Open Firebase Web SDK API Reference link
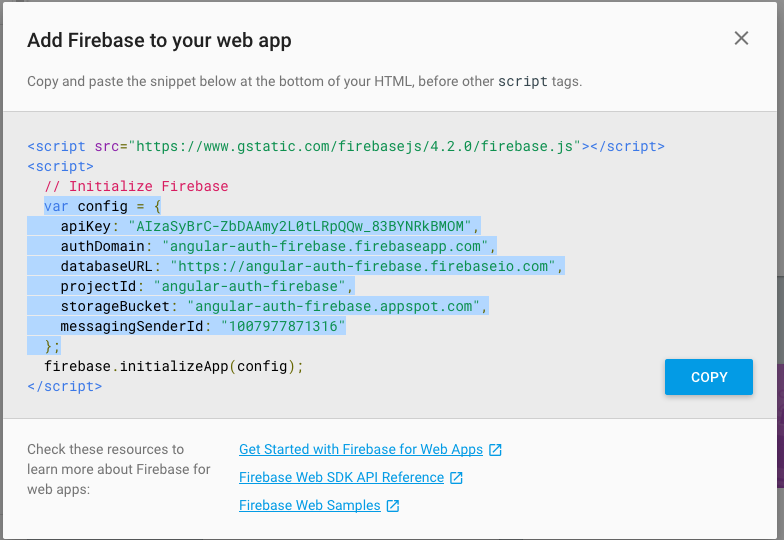This screenshot has width=784, height=540. point(341,478)
